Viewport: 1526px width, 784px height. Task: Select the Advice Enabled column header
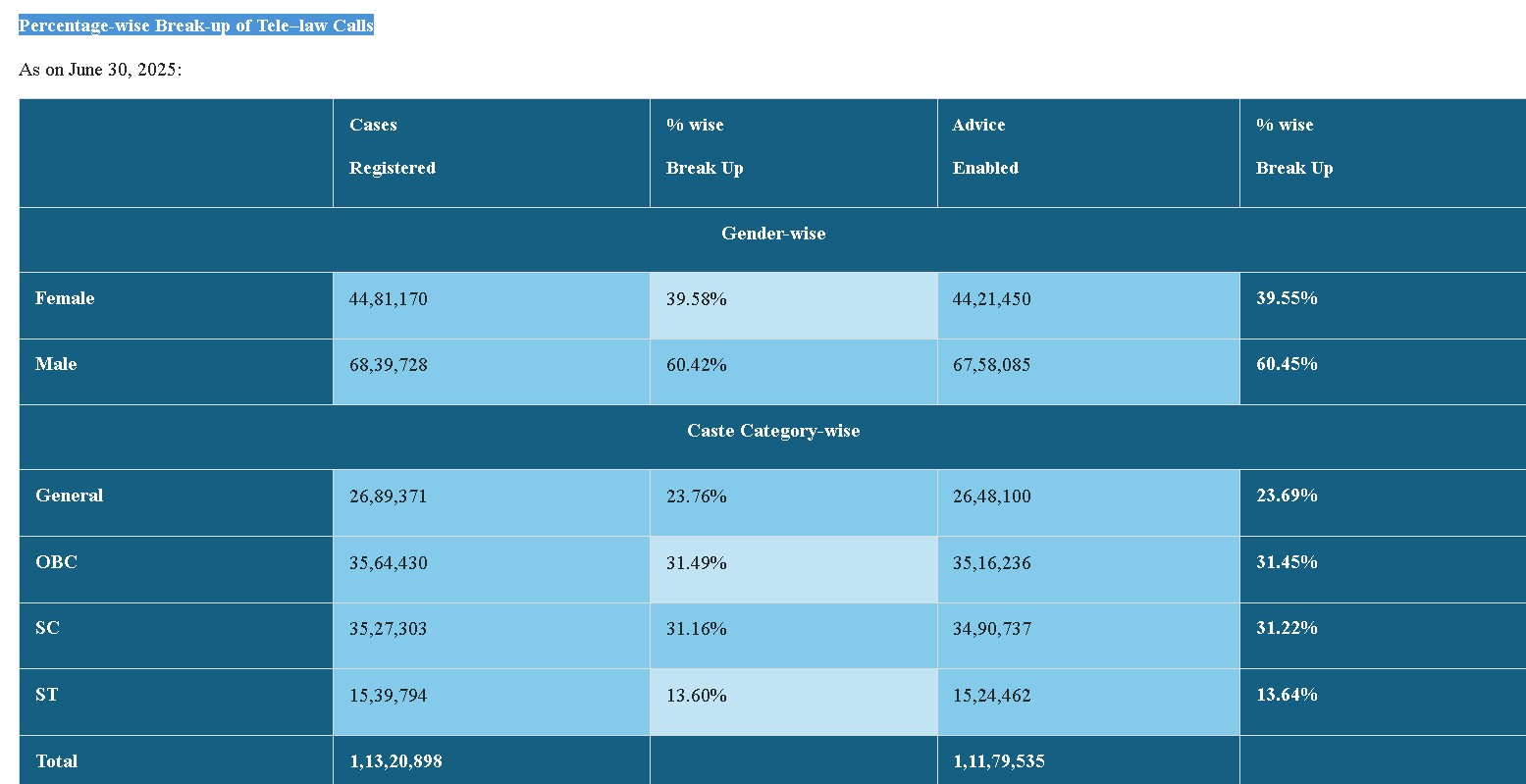[x=985, y=146]
